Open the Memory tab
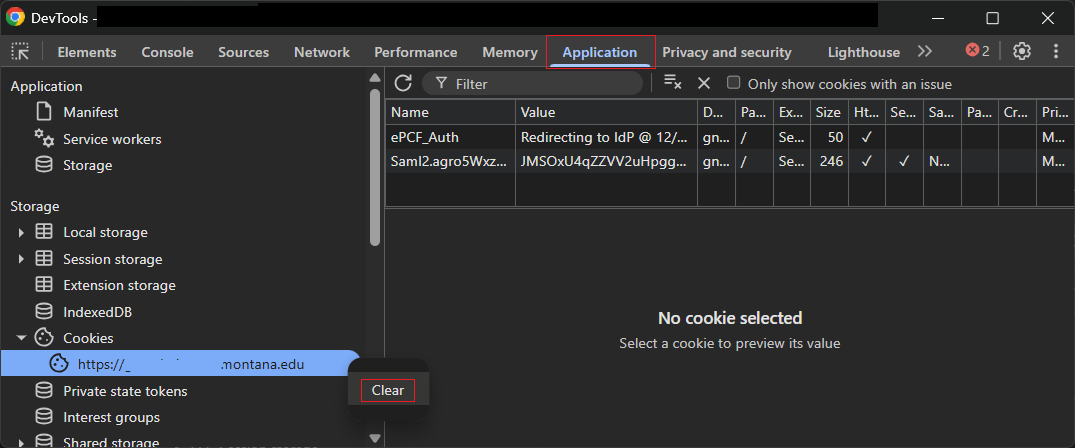1075x448 pixels. 509,52
